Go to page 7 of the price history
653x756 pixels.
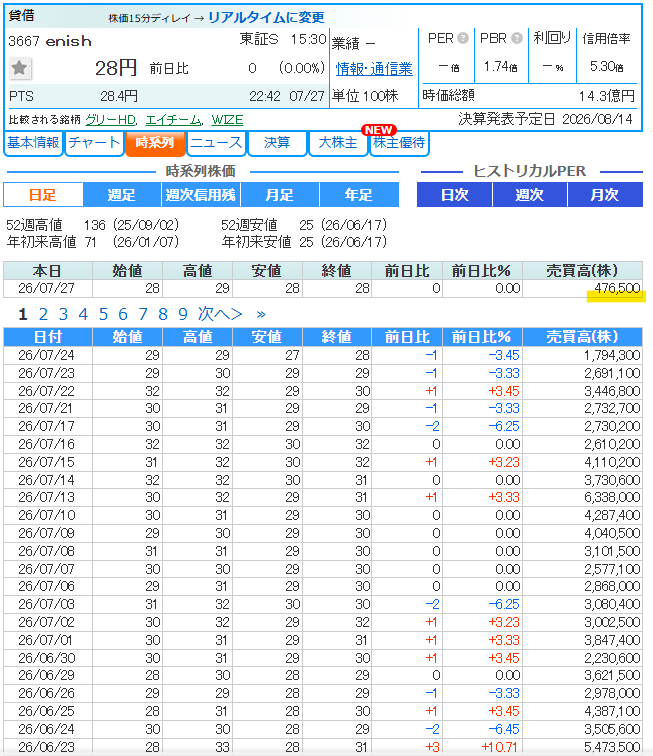(x=143, y=314)
